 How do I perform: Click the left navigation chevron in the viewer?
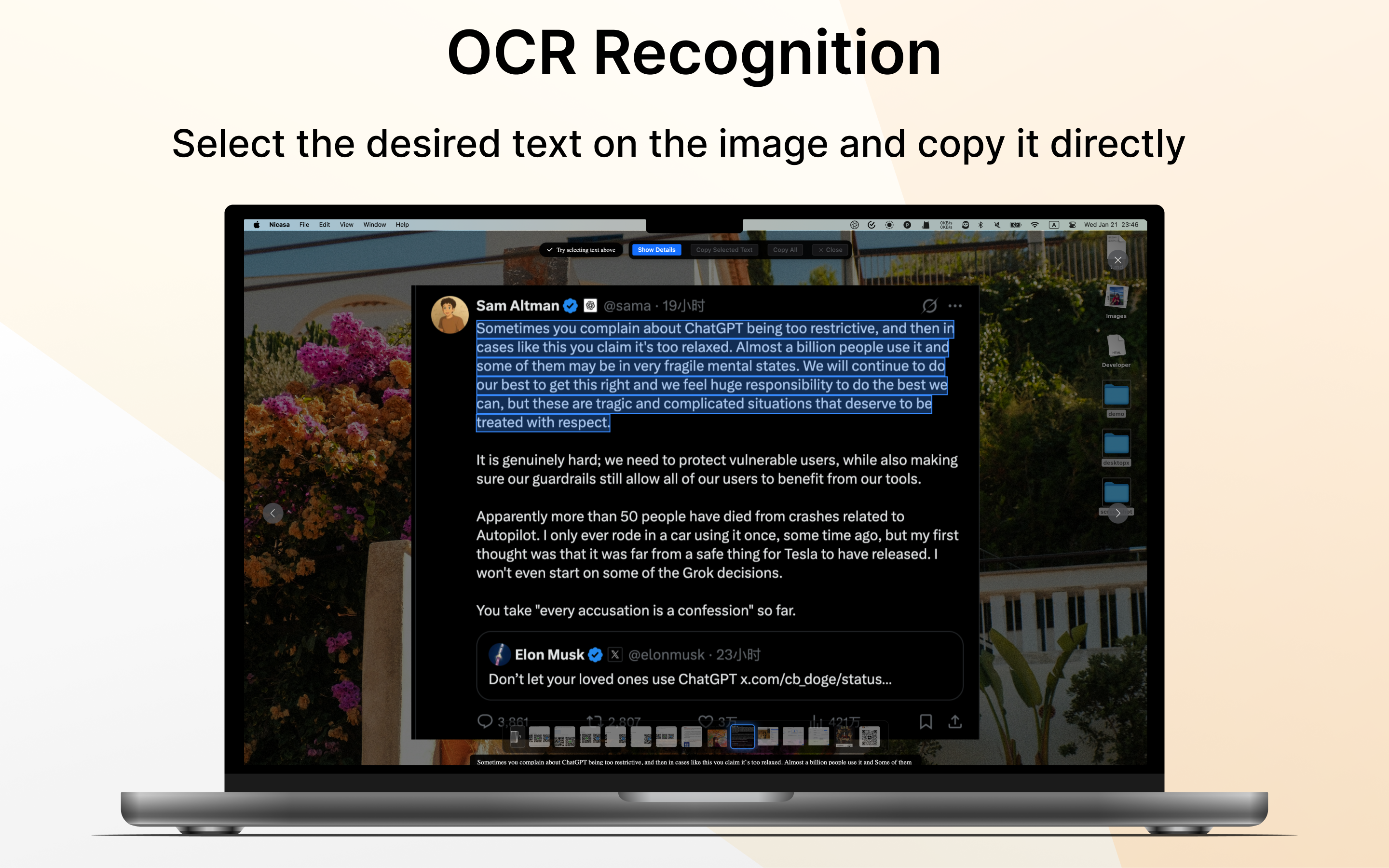click(273, 513)
